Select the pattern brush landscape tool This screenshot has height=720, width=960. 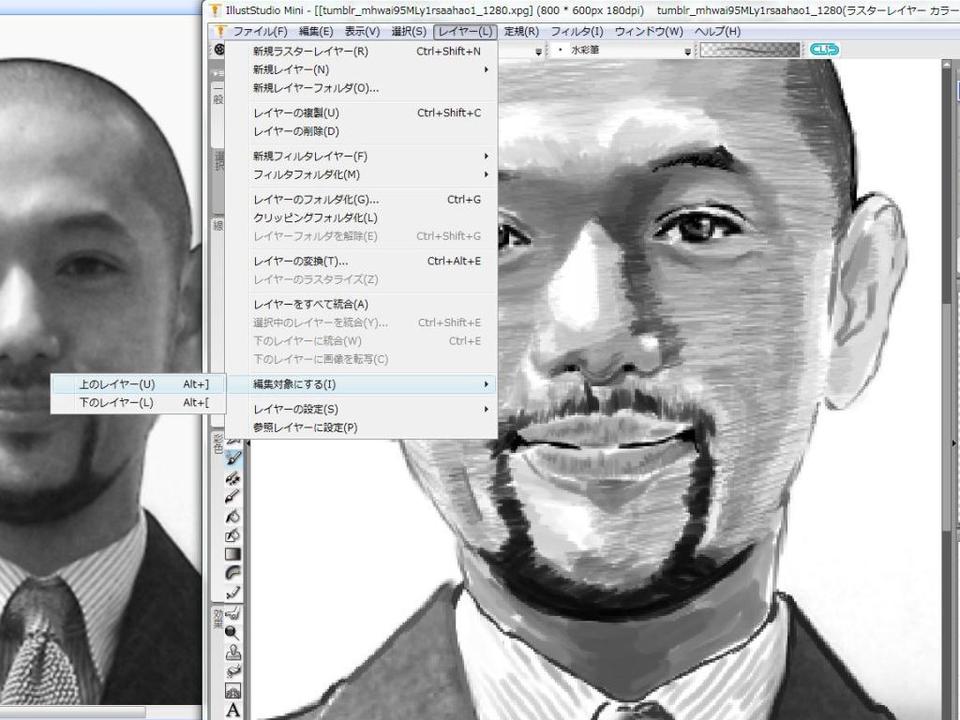(x=233, y=691)
